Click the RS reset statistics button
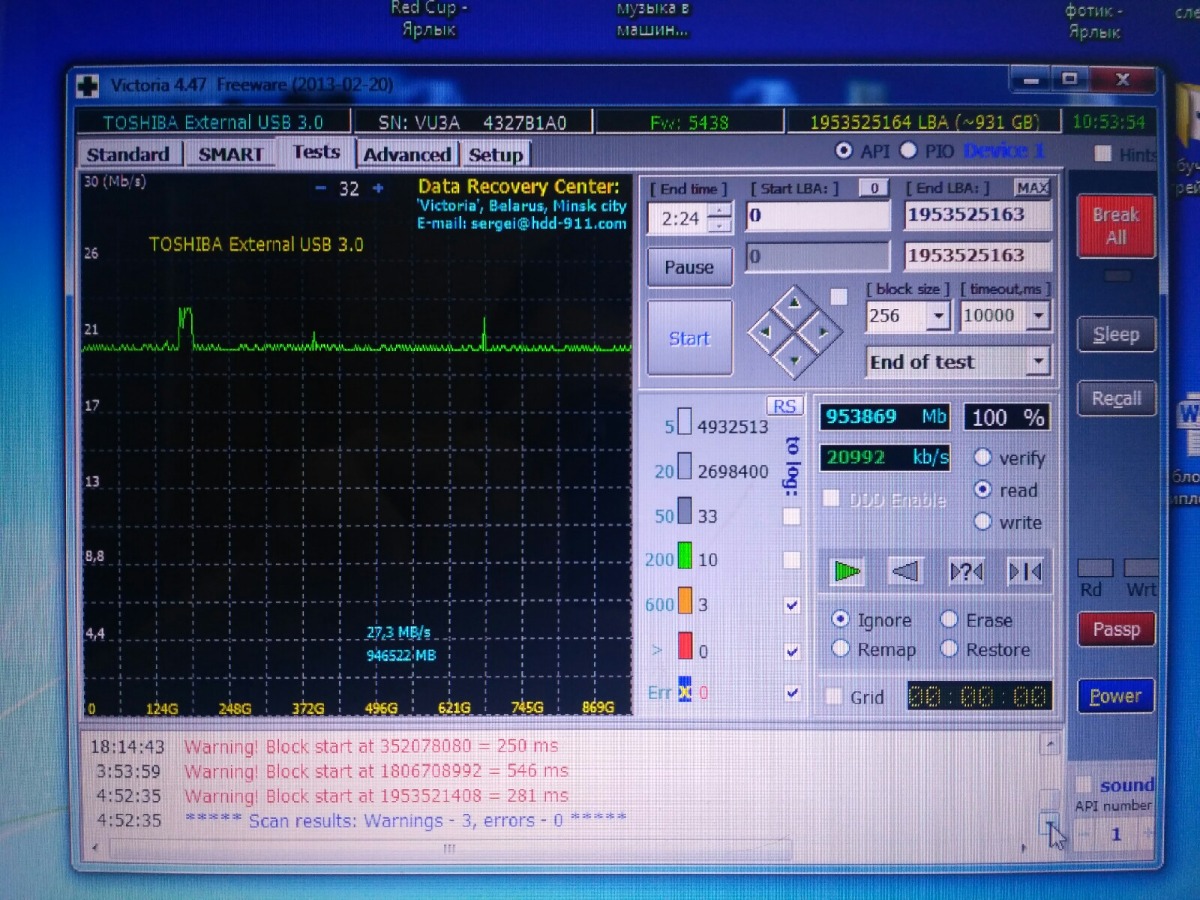1200x900 pixels. (x=785, y=405)
